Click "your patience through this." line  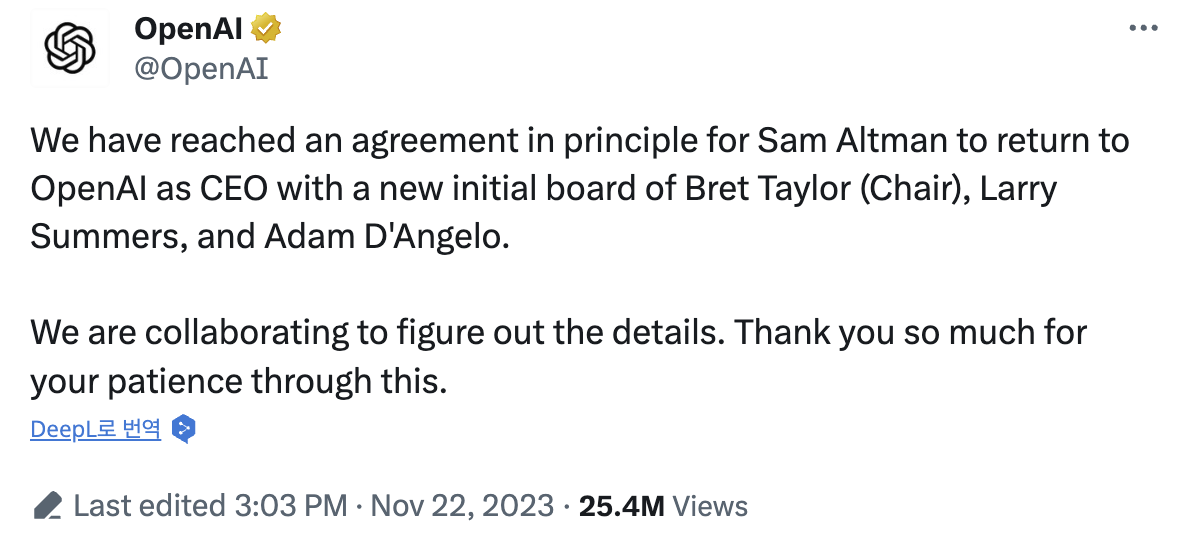(x=238, y=381)
